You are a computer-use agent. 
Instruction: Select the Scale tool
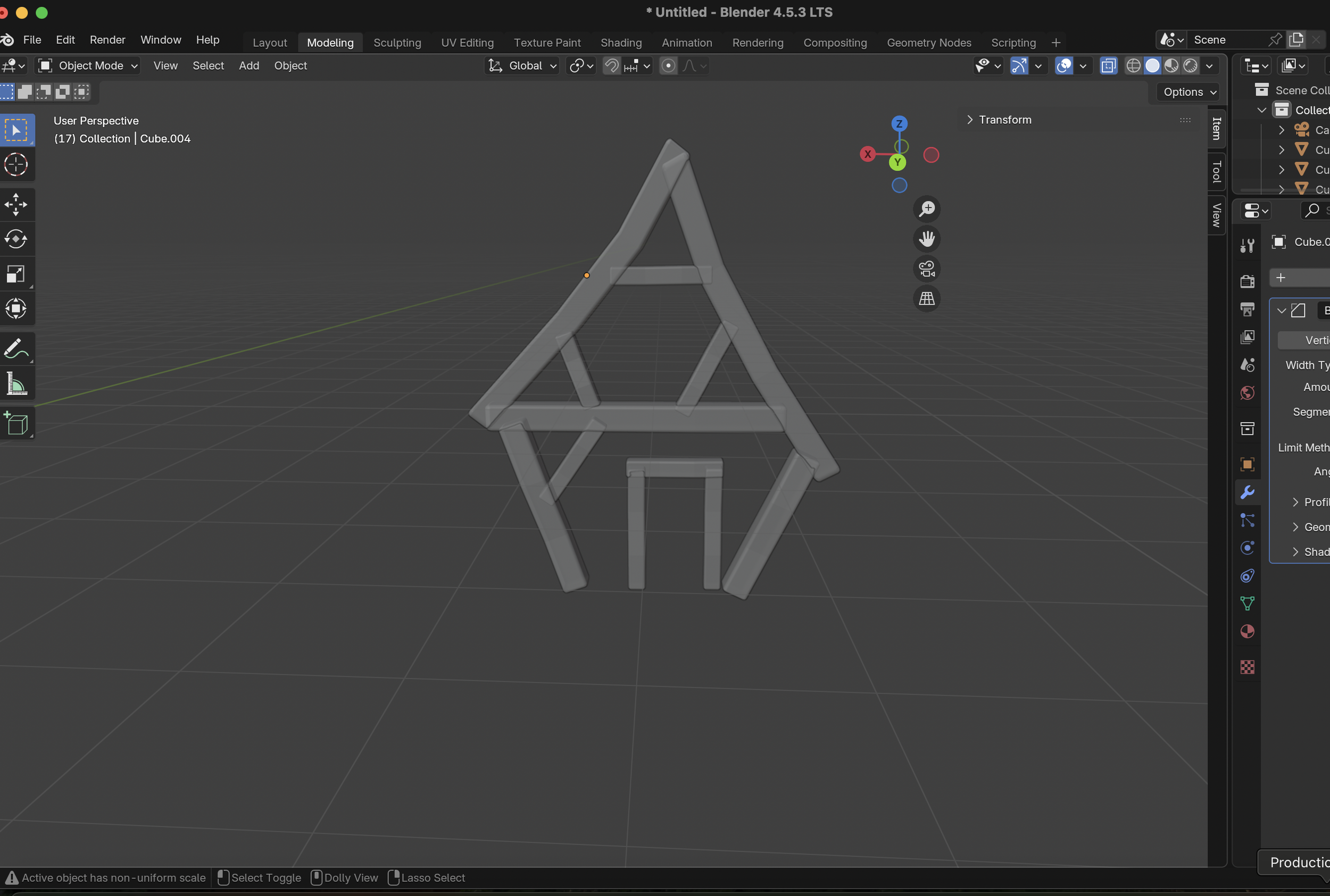click(15, 274)
